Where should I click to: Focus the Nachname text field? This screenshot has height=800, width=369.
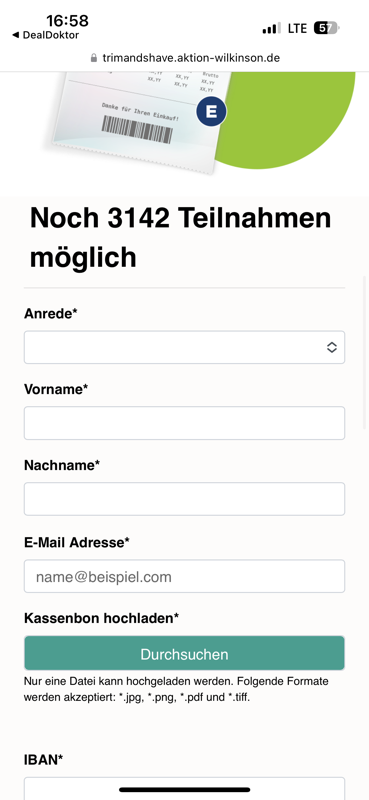[x=184, y=499]
